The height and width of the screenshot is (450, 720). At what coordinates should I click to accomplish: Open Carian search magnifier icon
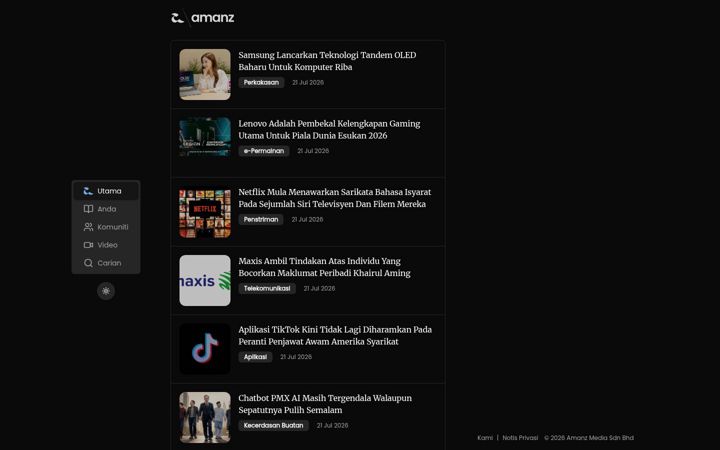click(88, 263)
